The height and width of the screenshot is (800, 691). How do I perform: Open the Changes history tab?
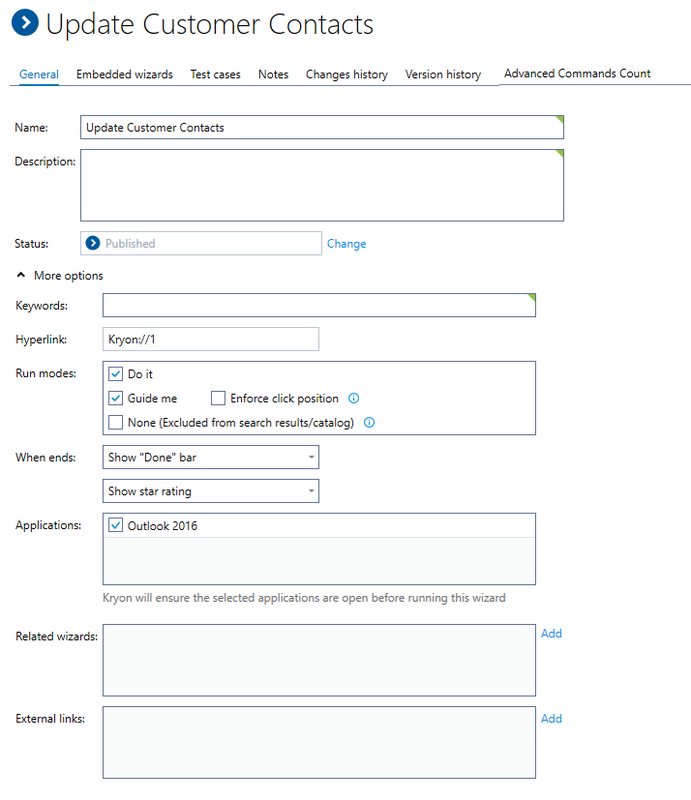coord(347,74)
